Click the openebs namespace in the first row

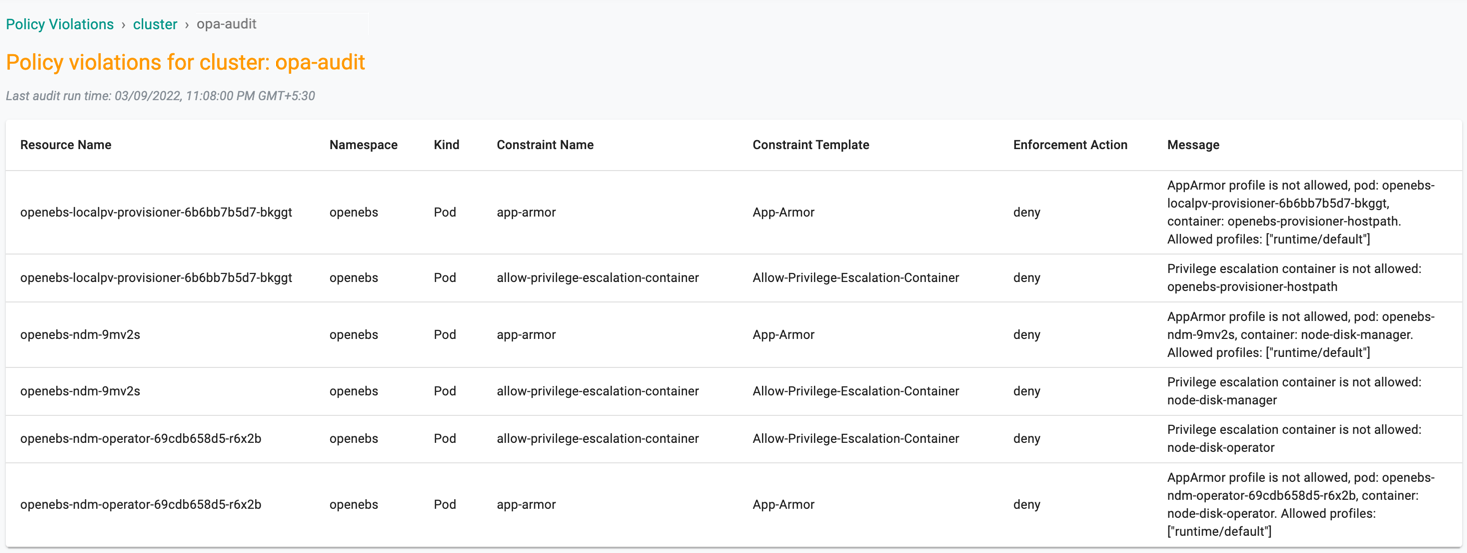[354, 212]
